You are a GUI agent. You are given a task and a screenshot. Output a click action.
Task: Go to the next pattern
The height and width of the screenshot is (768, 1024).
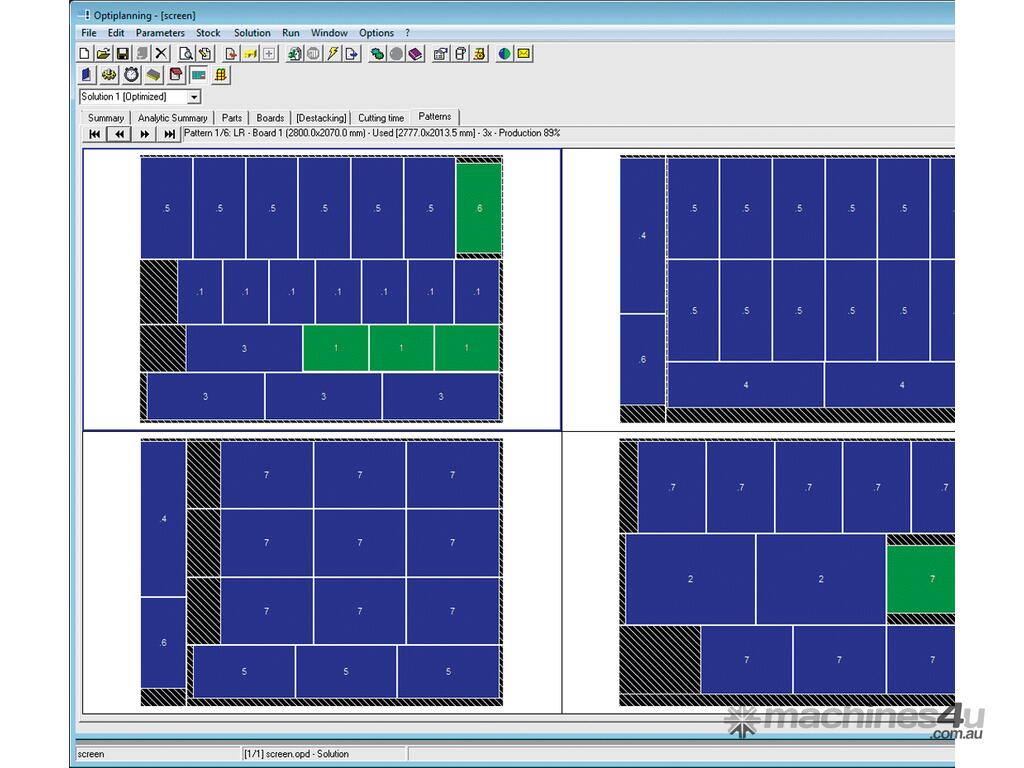(x=145, y=134)
